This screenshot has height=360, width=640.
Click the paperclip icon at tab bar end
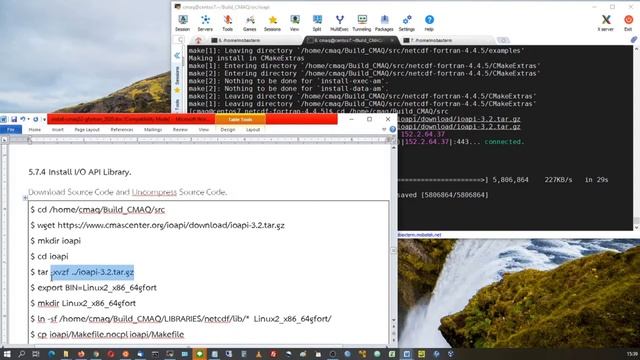[633, 40]
